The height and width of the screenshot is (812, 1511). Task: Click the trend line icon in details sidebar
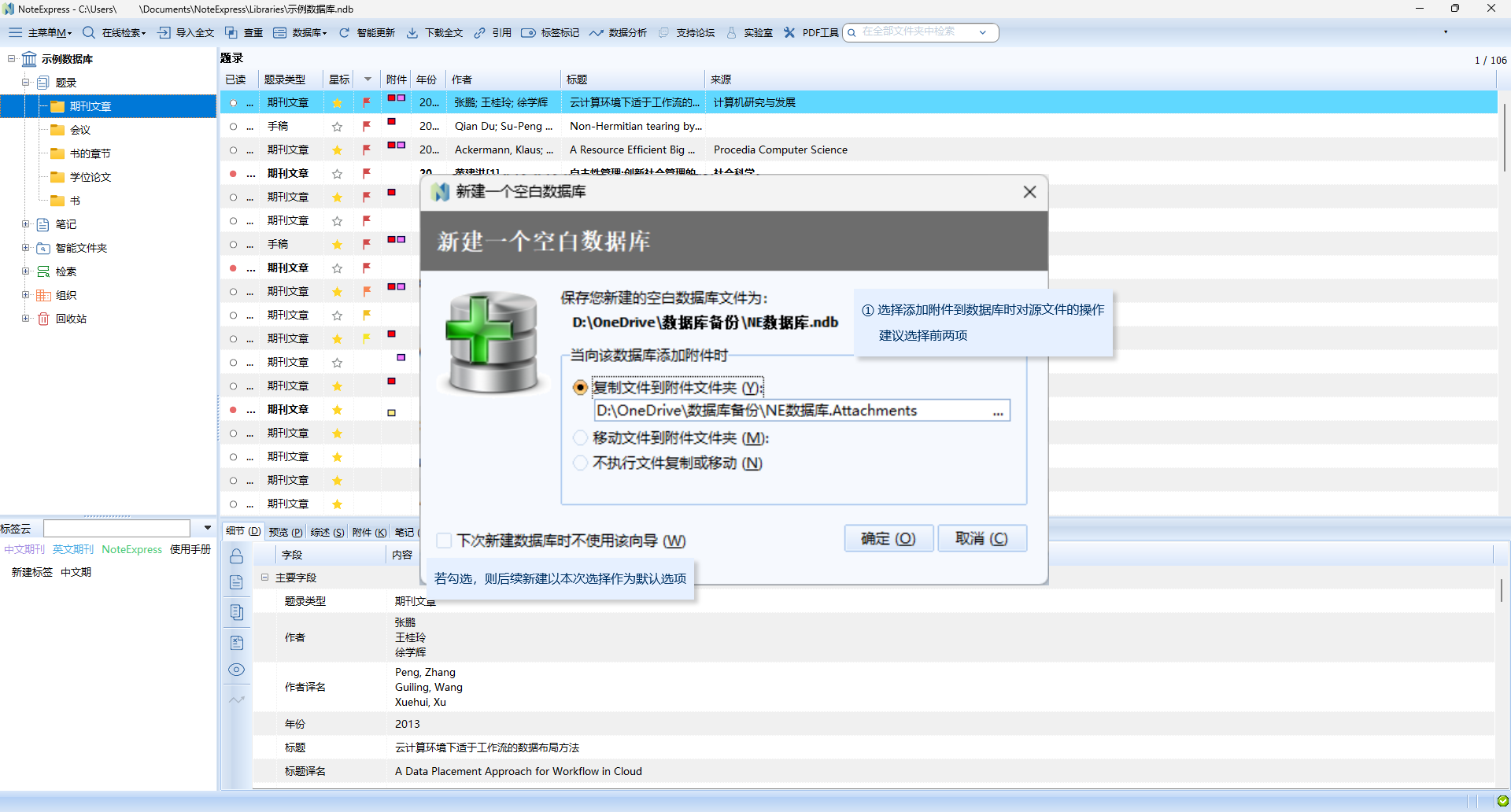(x=236, y=699)
